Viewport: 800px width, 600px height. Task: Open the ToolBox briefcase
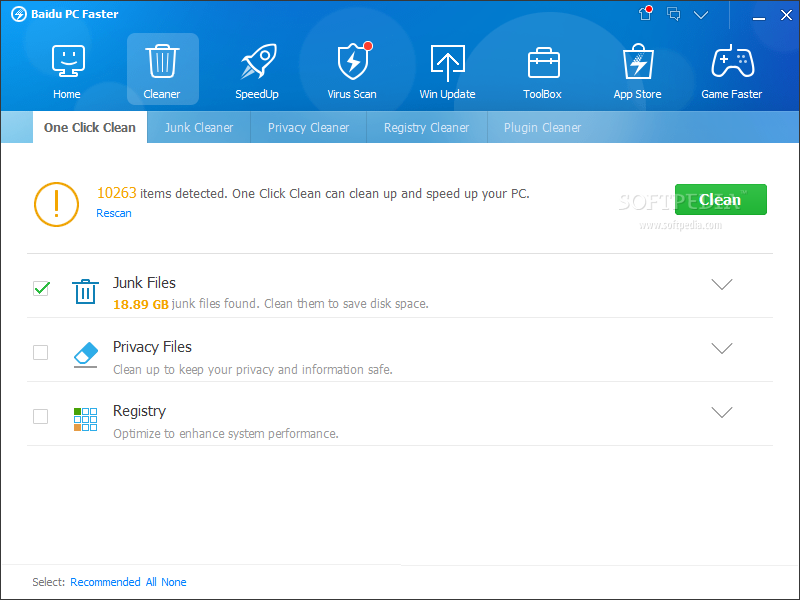pos(543,71)
